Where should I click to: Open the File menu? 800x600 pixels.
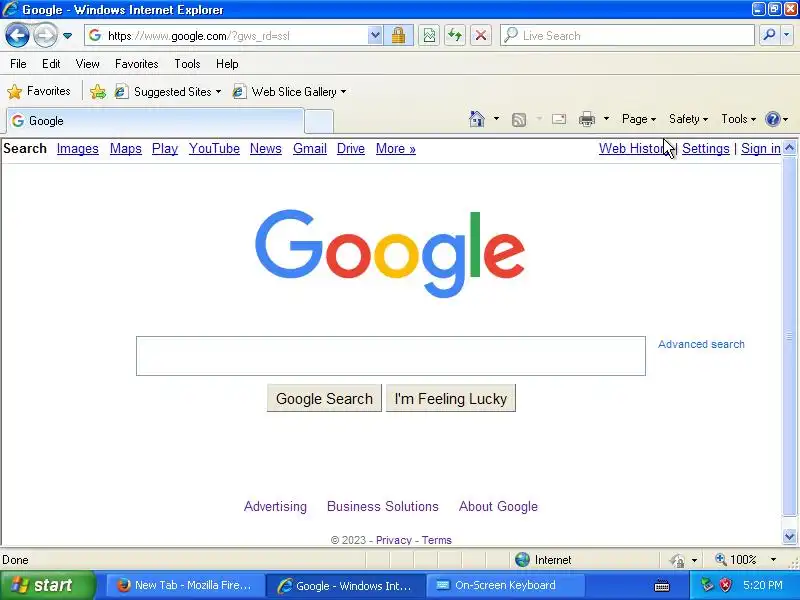click(x=18, y=64)
